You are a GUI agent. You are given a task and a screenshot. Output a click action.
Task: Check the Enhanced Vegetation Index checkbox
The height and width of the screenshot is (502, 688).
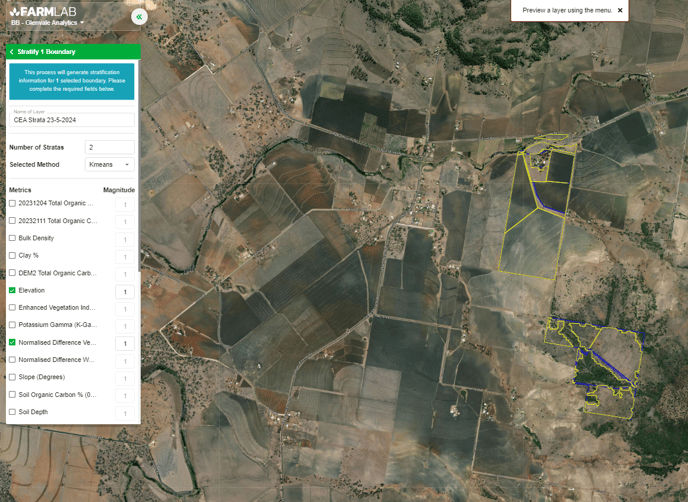[13, 308]
